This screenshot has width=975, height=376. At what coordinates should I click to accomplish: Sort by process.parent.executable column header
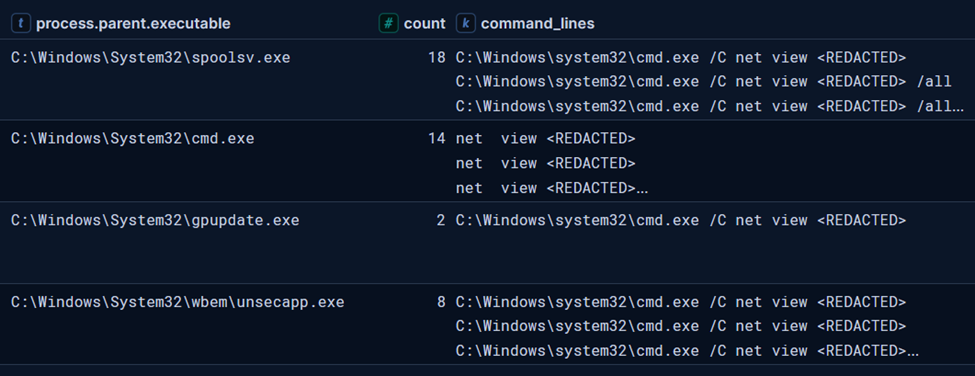133,24
